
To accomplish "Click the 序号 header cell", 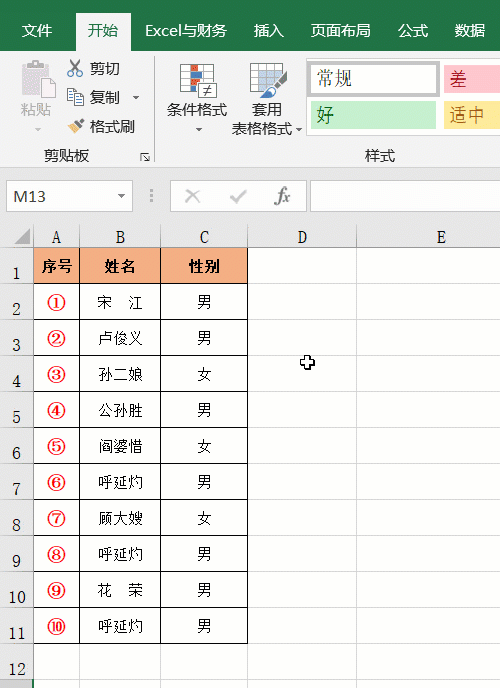I will pyautogui.click(x=57, y=266).
